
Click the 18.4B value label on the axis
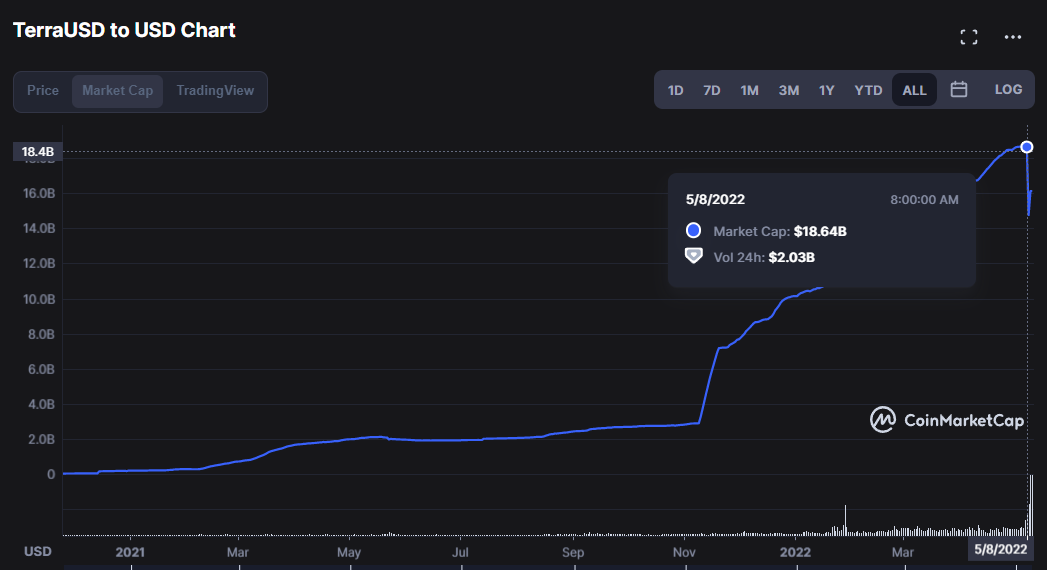37,152
